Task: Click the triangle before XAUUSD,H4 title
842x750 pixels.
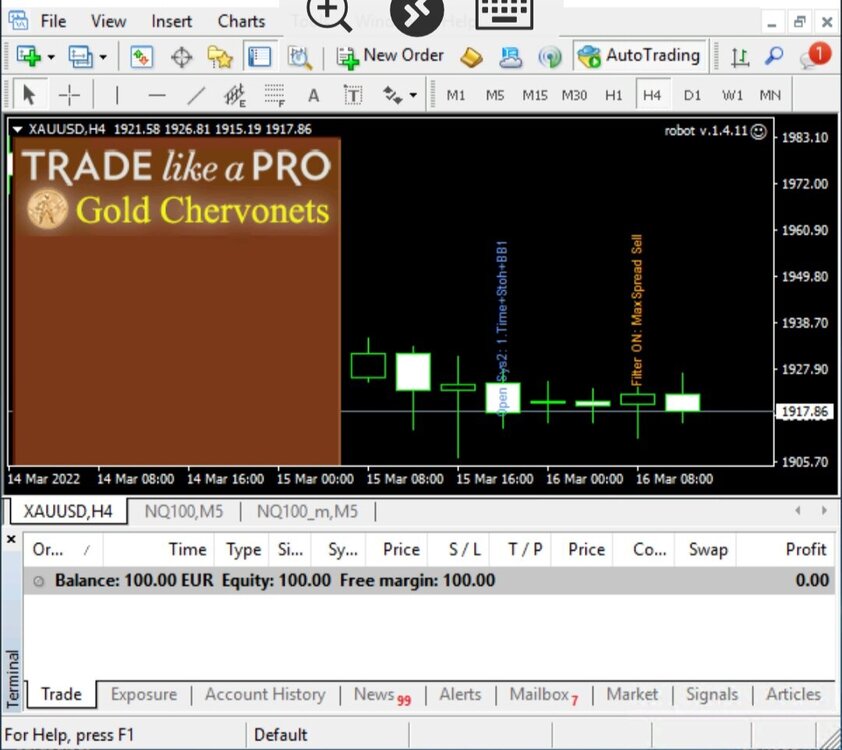Action: (x=17, y=129)
